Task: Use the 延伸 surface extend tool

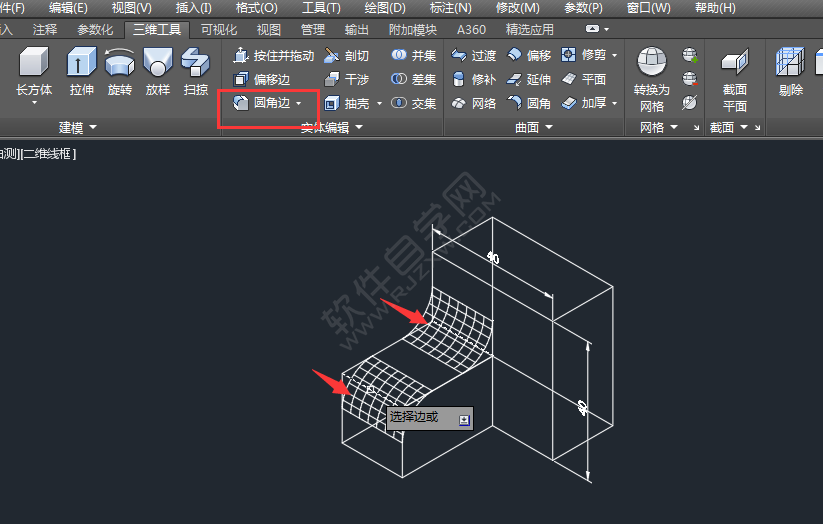Action: (529, 79)
